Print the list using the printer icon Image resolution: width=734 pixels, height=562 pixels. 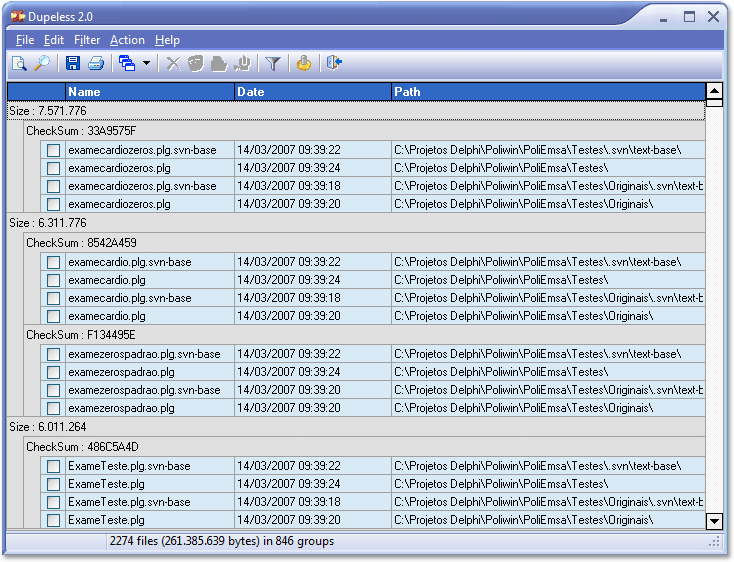(x=96, y=63)
